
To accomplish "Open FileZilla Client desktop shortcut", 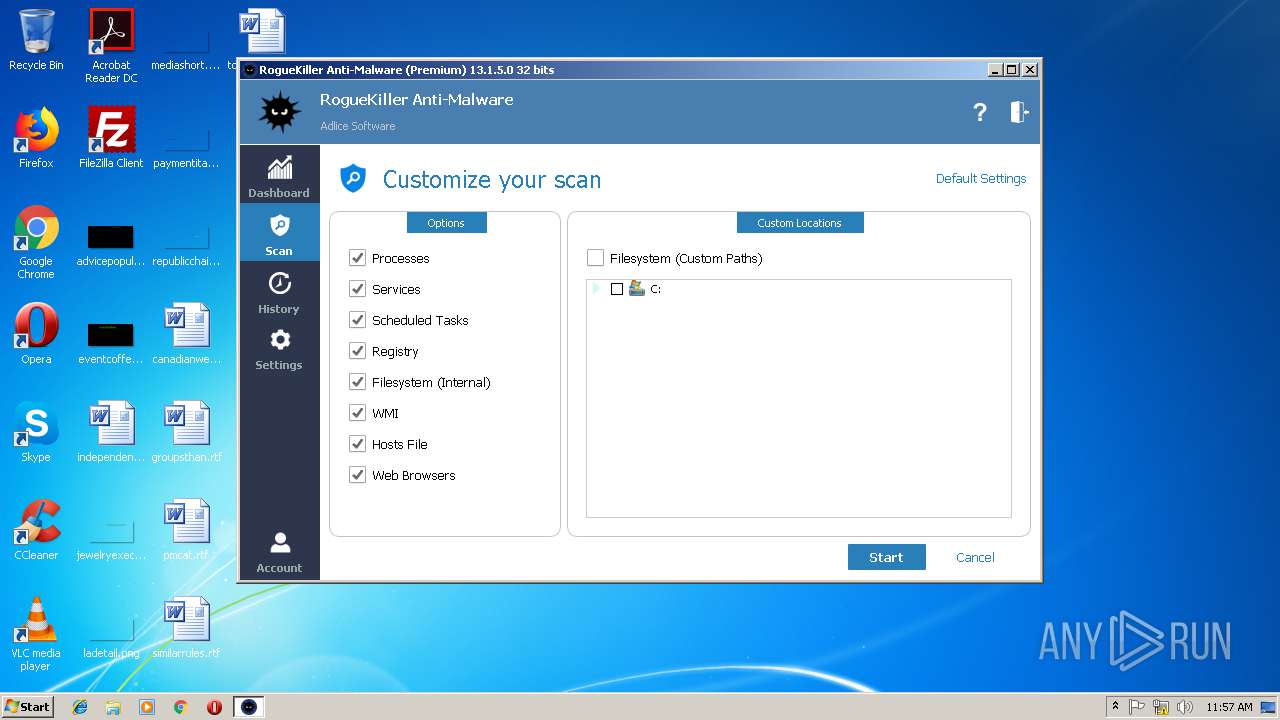I will click(x=111, y=138).
